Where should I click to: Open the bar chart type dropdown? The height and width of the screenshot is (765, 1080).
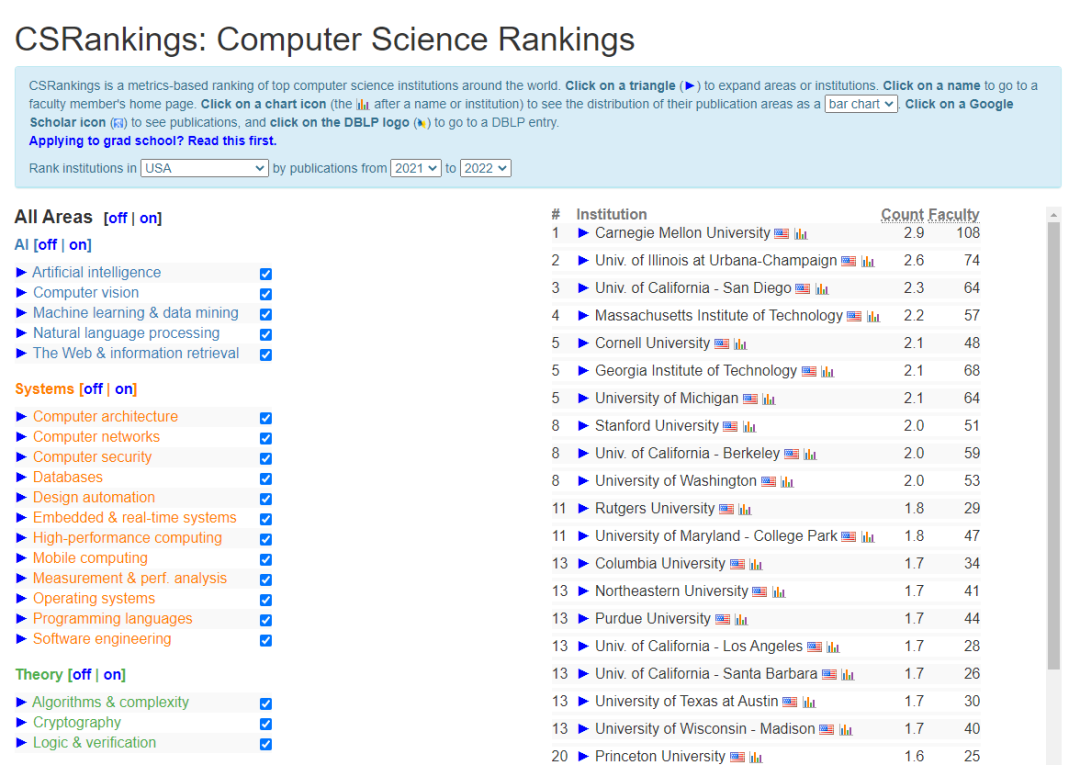[x=860, y=104]
